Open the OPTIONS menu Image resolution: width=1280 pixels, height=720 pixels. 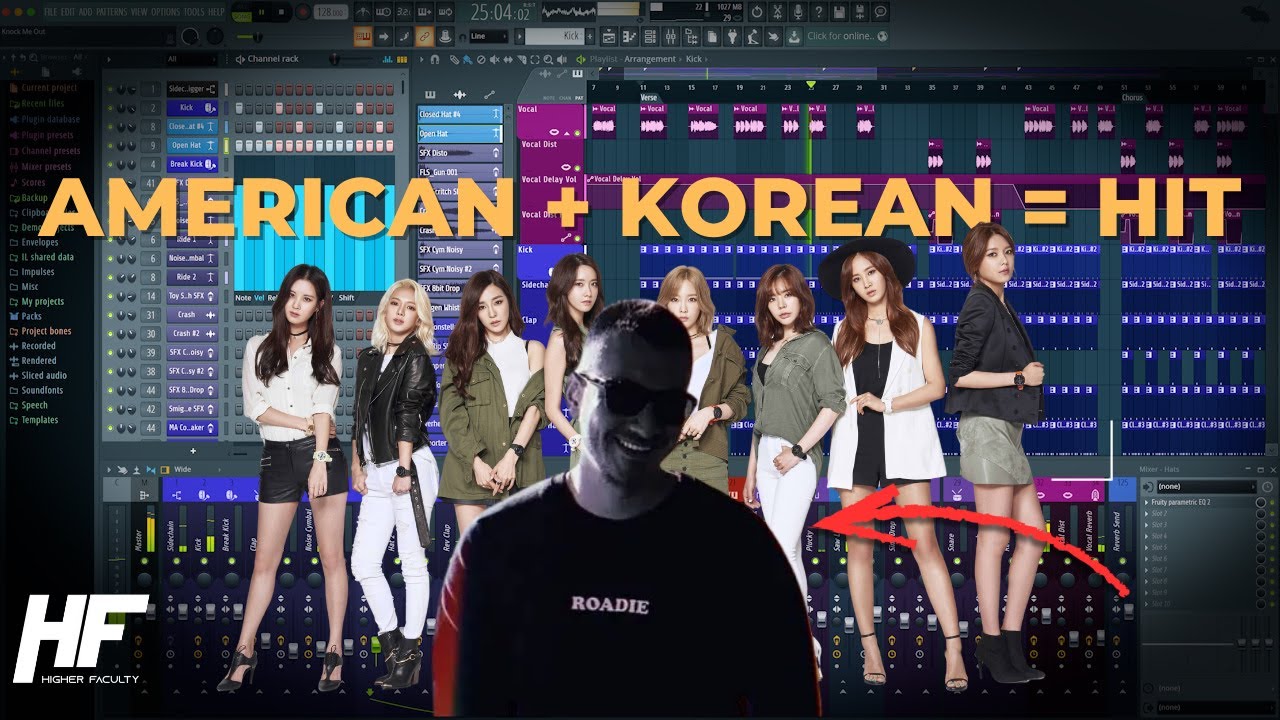click(165, 12)
